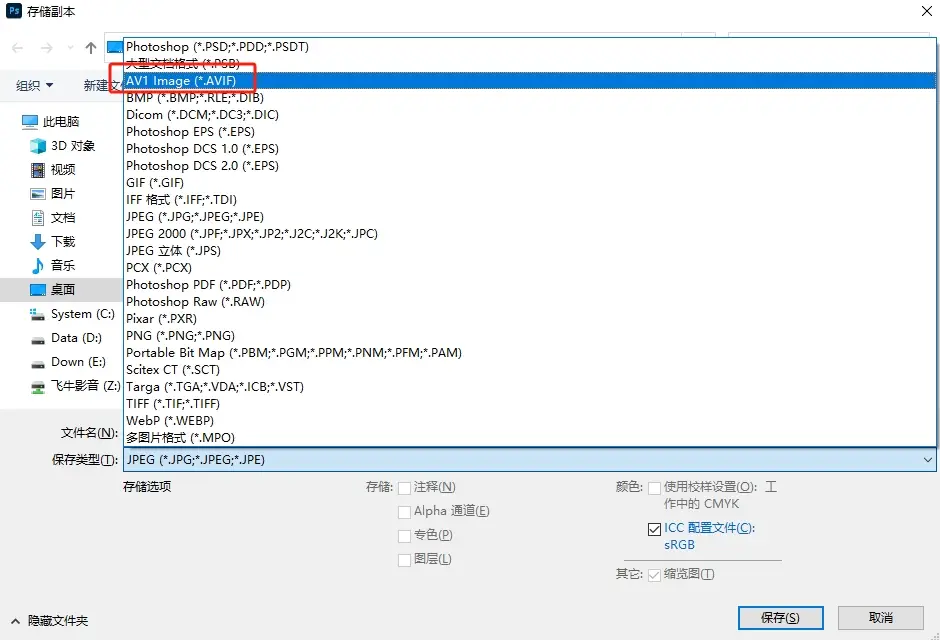Select 多图片格式 (*.MPO) format

pos(530,437)
